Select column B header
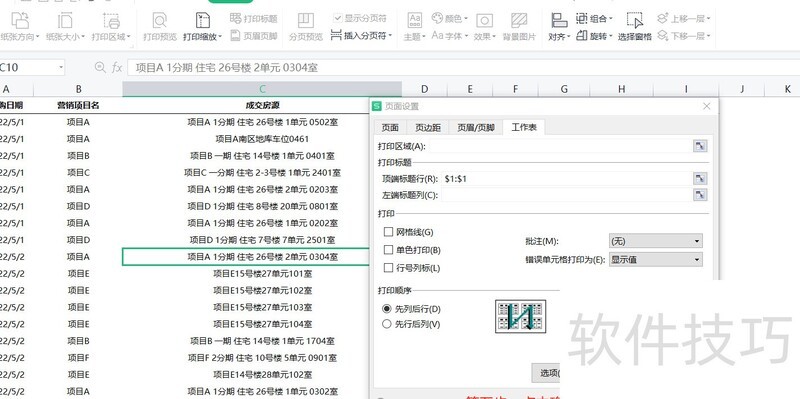This screenshot has width=800, height=399. 78,89
